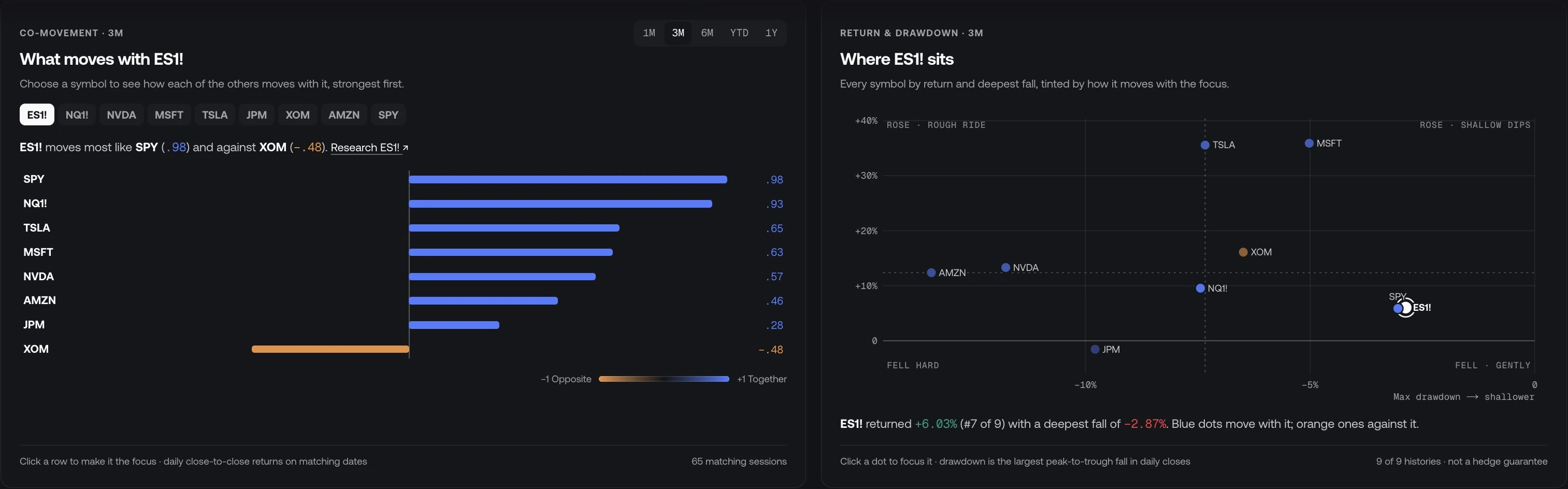
Task: Click the -.48 value beside XOM
Action: 771,350
